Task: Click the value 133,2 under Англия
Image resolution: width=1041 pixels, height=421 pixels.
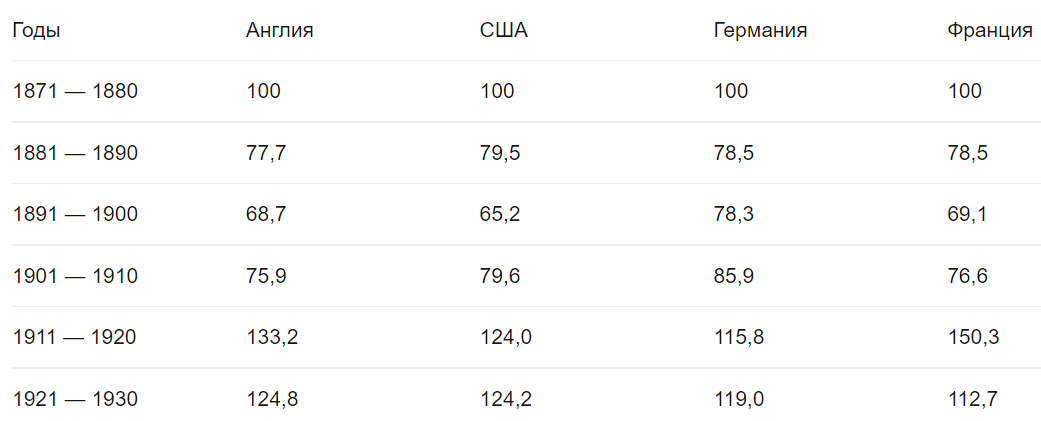Action: pyautogui.click(x=272, y=337)
